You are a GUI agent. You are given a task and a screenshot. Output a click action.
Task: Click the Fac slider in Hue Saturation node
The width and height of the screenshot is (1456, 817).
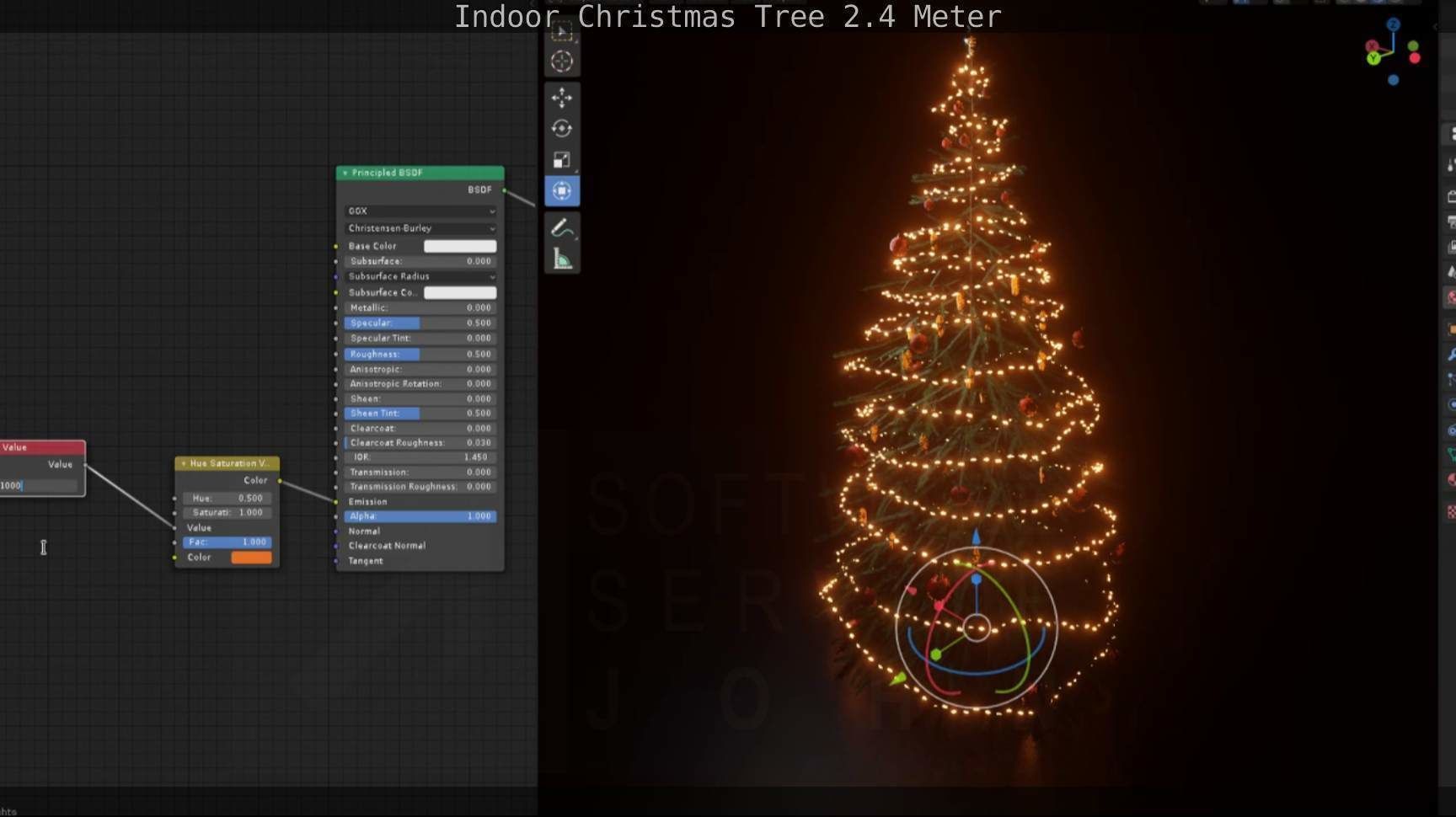coord(227,542)
